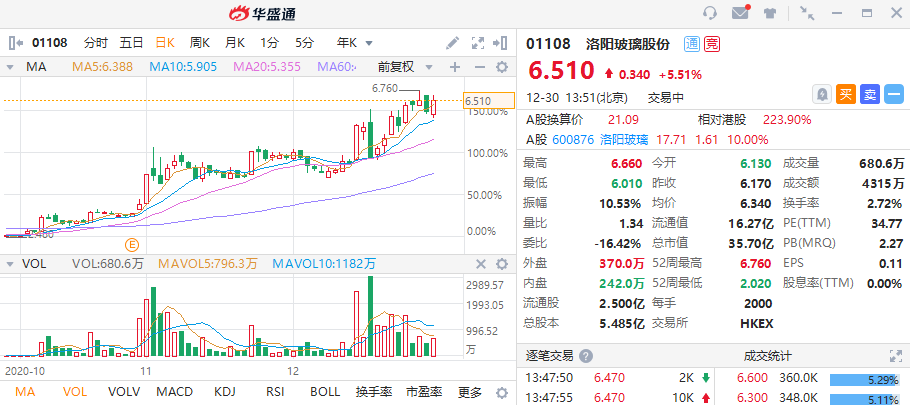The height and width of the screenshot is (405, 910).
Task: Switch to 五日 five-day tab
Action: coord(131,42)
